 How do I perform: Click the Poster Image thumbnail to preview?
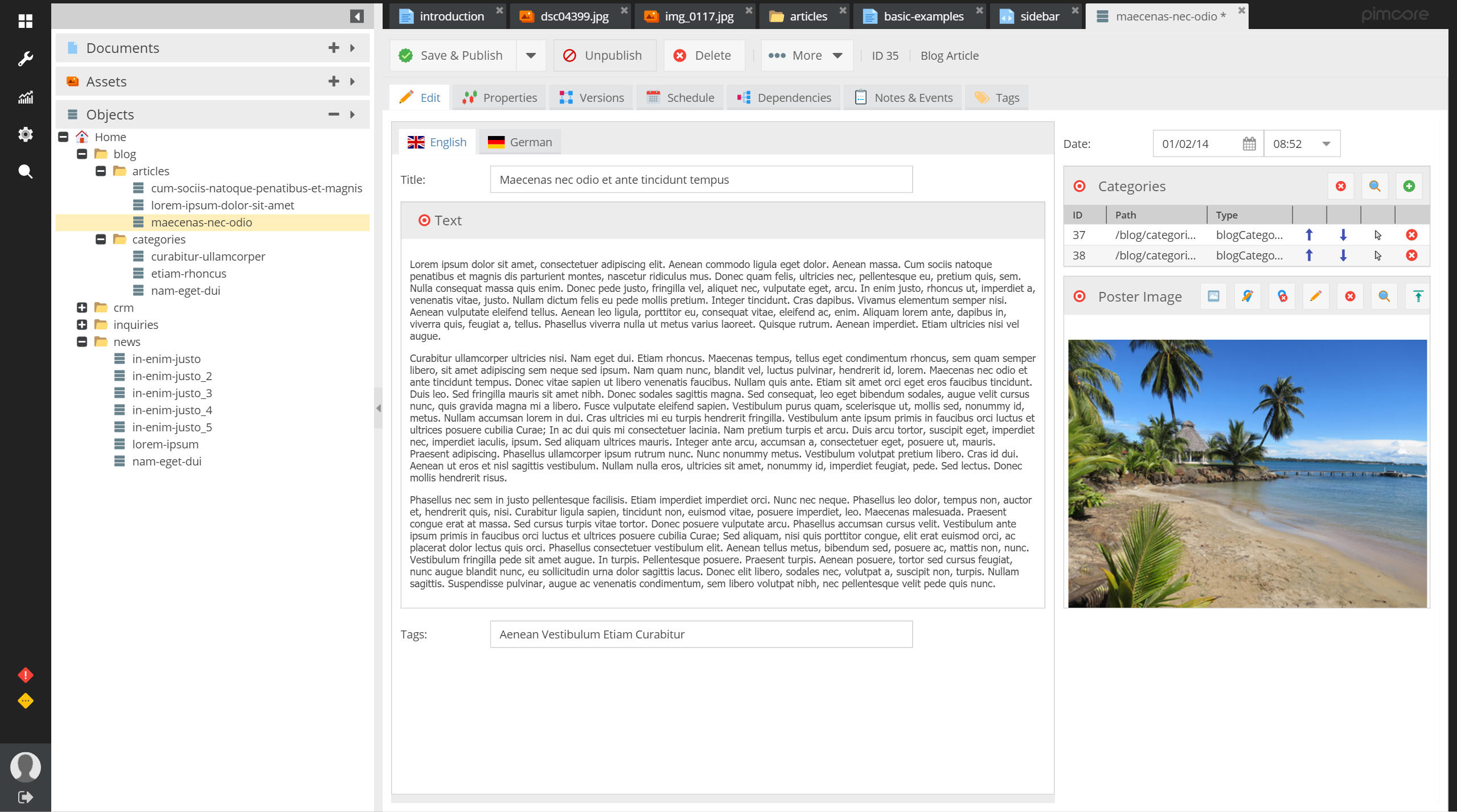[1247, 473]
